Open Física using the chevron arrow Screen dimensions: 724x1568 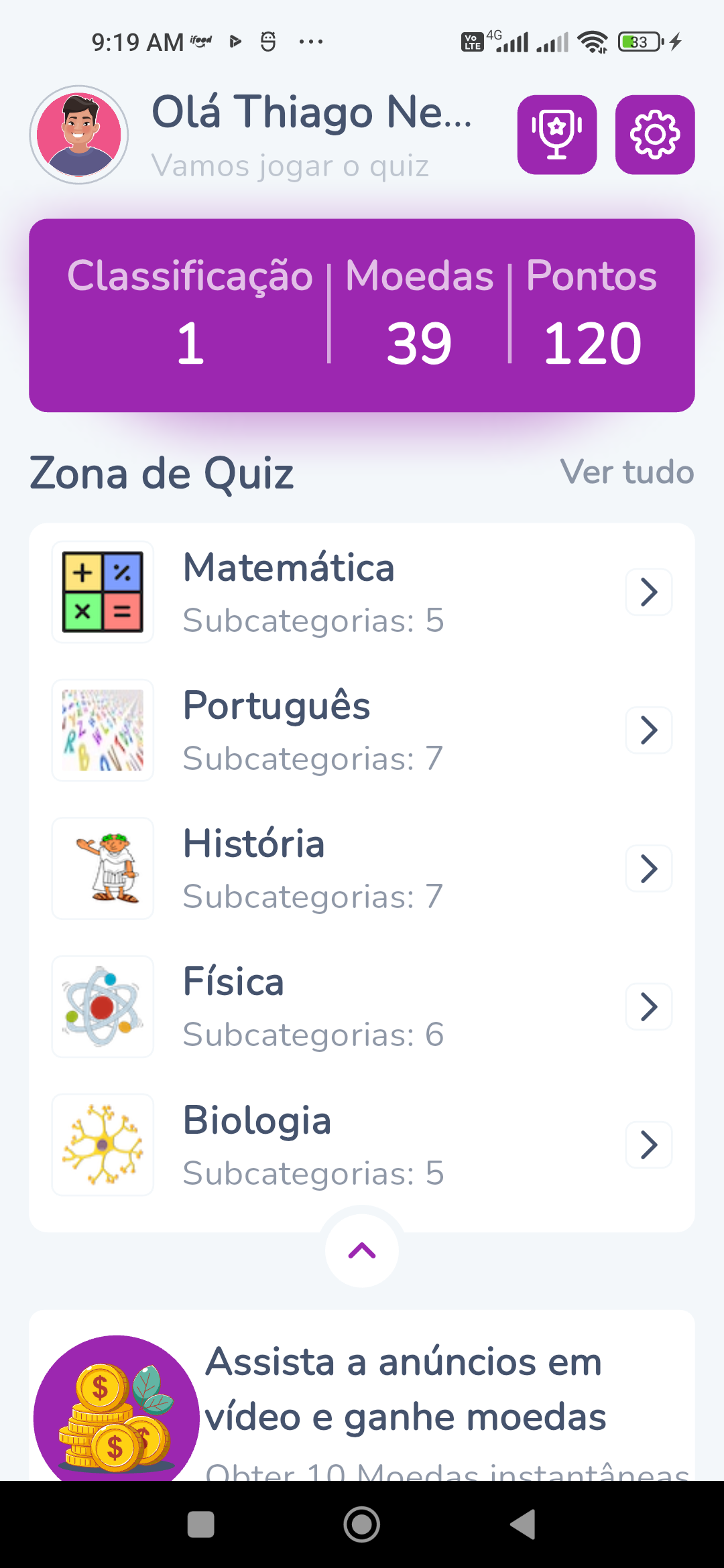pyautogui.click(x=648, y=1006)
